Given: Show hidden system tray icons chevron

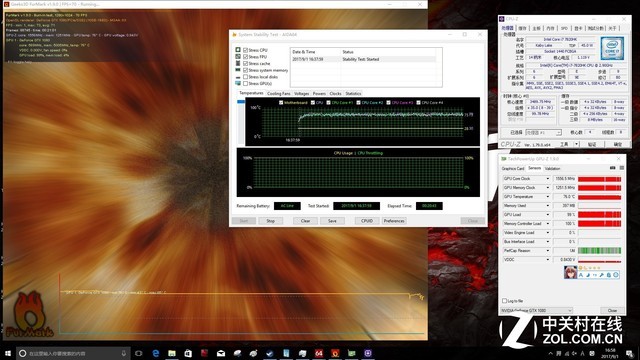Looking at the screenshot, I should pyautogui.click(x=550, y=353).
